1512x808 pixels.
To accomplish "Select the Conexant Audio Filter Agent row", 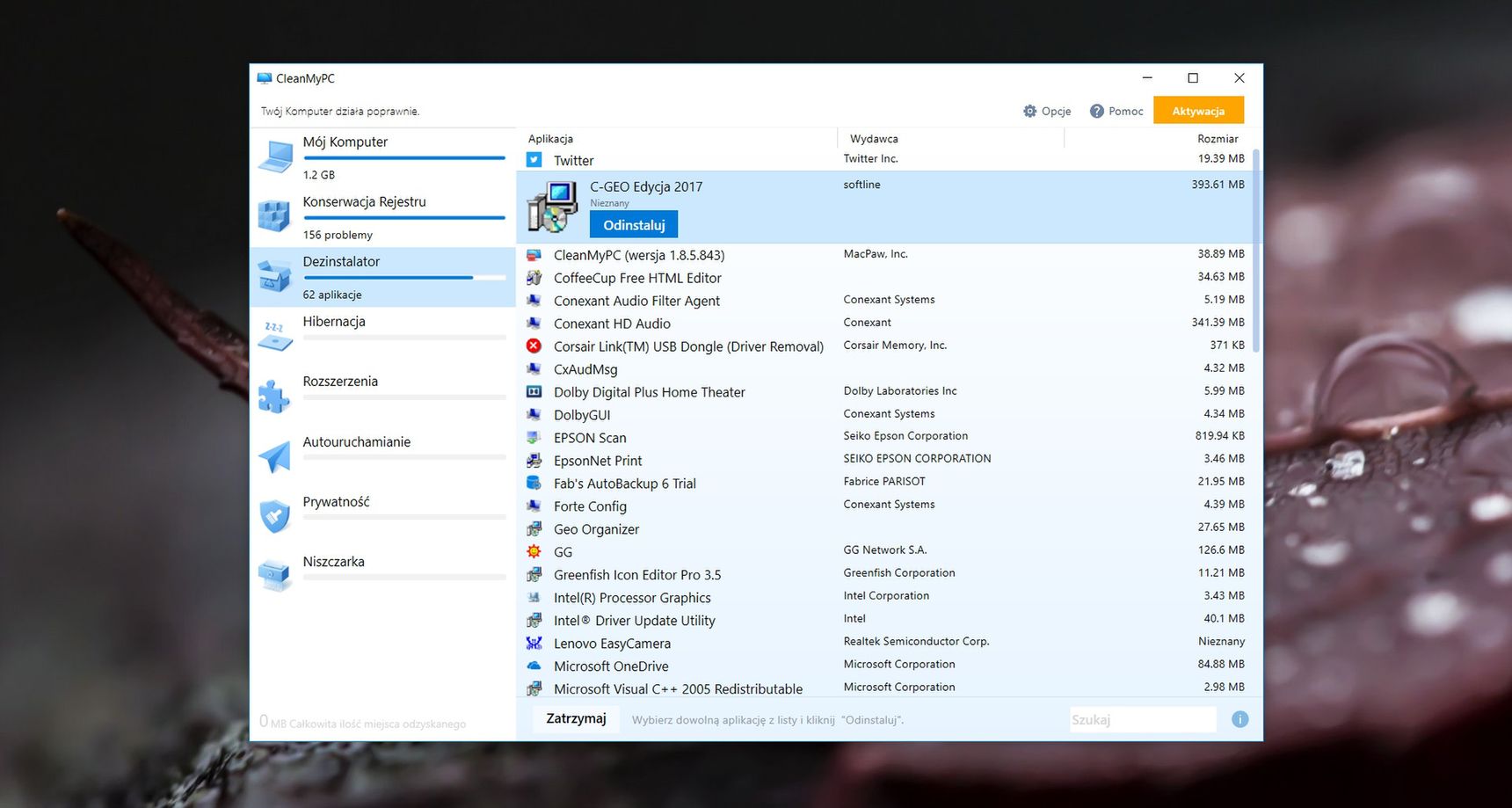I will [x=885, y=300].
